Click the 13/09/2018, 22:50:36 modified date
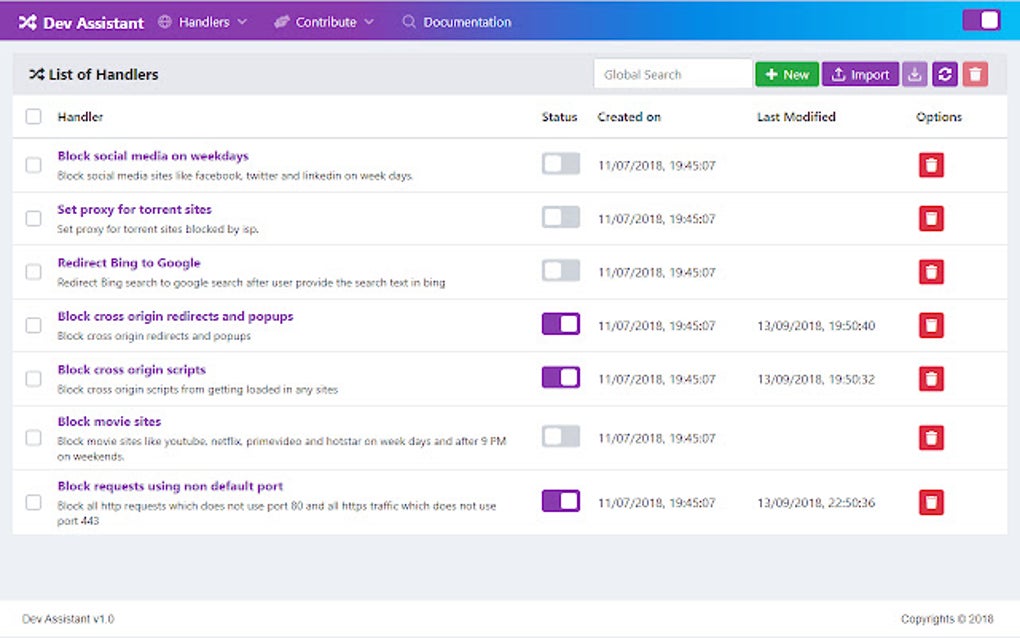 coord(816,502)
